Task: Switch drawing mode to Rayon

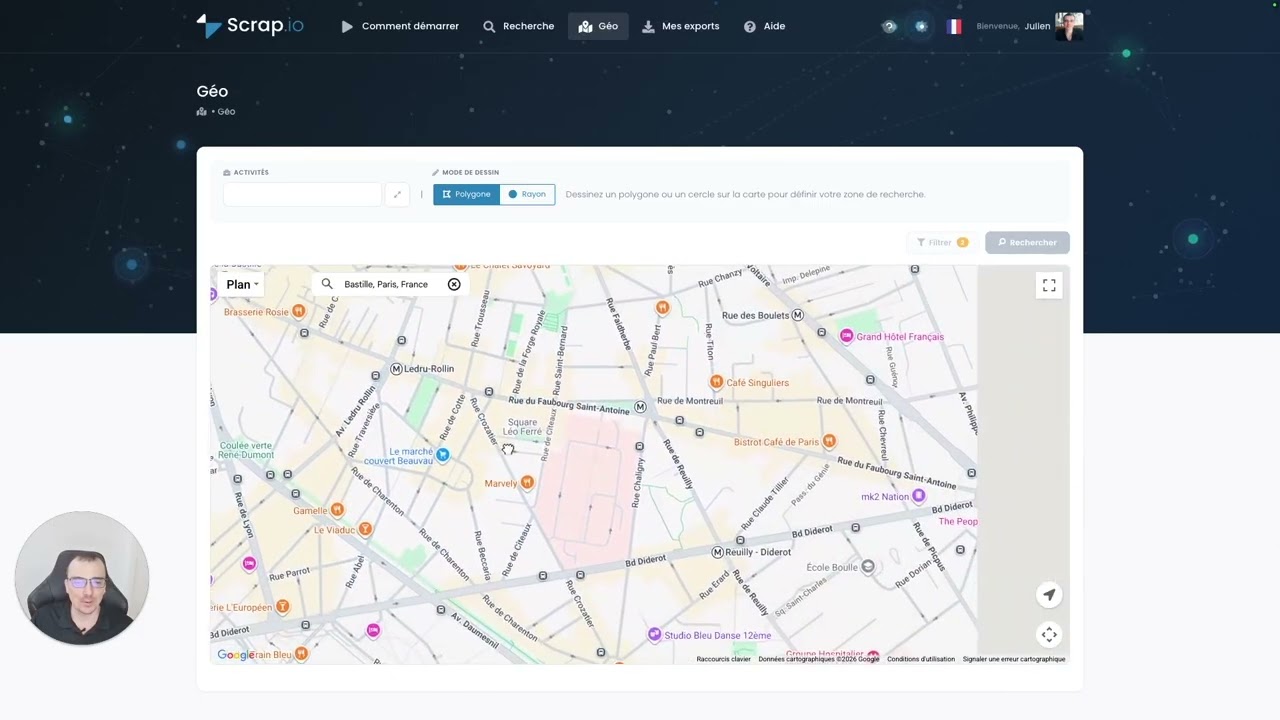Action: [x=527, y=194]
